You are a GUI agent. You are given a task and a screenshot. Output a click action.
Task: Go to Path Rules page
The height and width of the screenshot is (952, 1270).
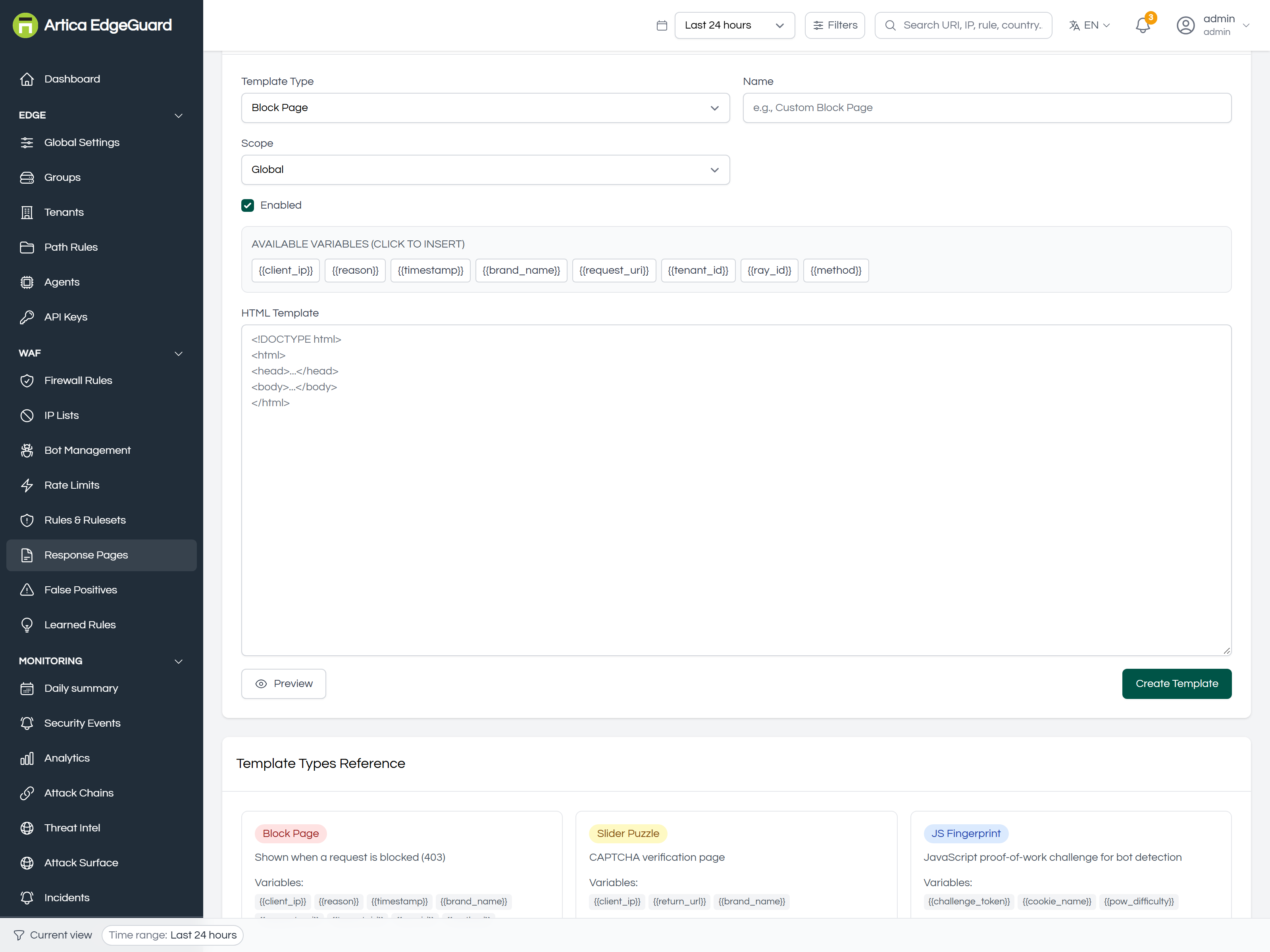click(x=101, y=248)
